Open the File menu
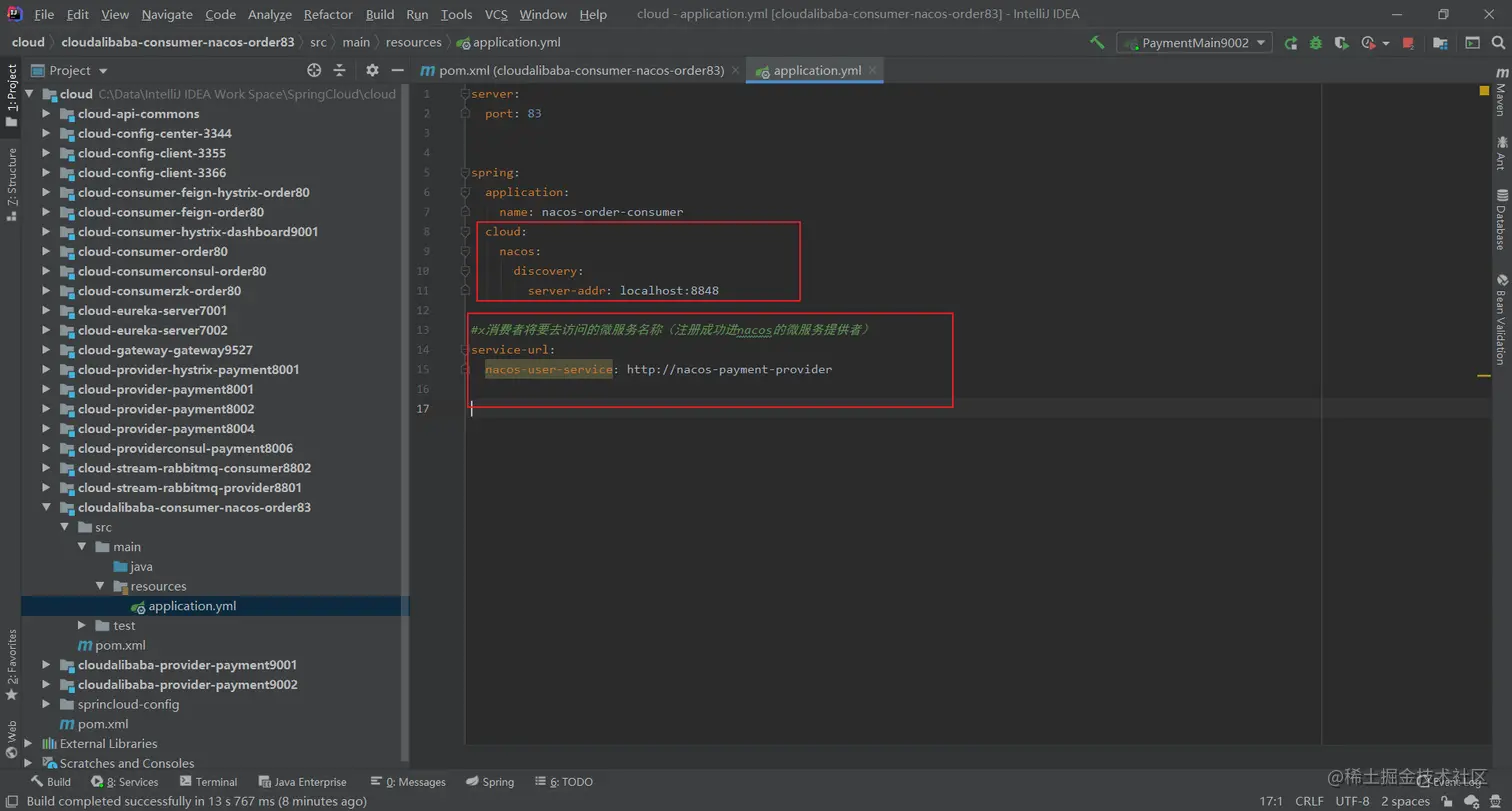This screenshot has width=1512, height=811. click(44, 14)
